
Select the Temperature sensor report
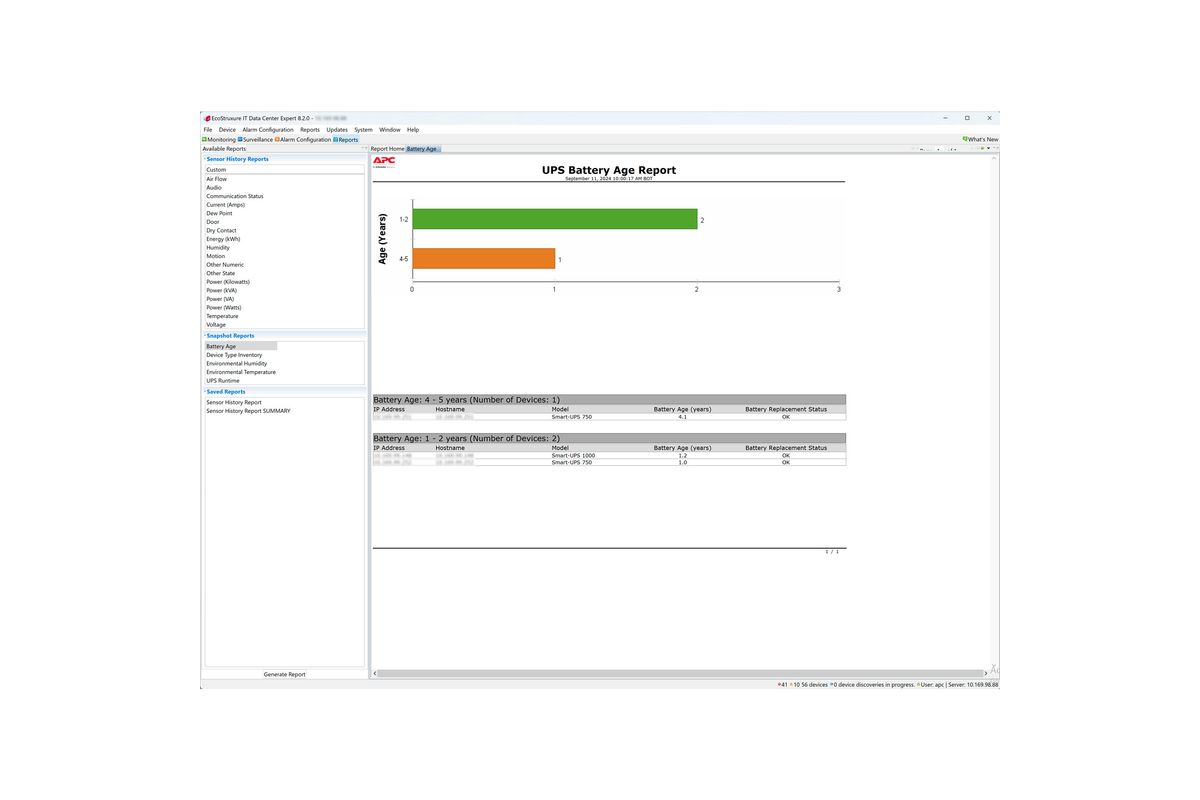(222, 316)
